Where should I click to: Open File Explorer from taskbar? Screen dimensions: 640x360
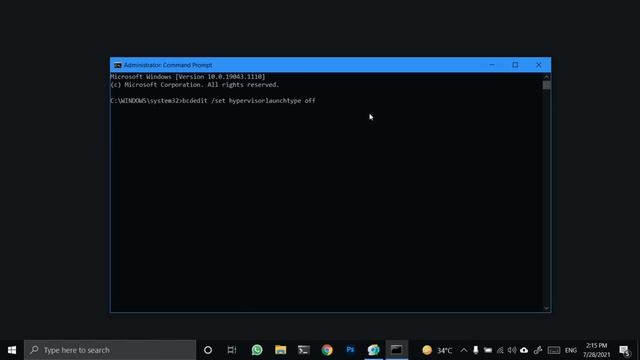coord(280,350)
